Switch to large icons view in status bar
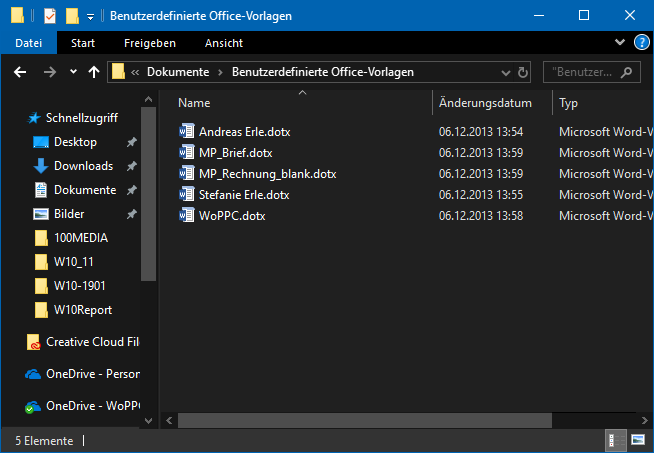 pos(638,440)
